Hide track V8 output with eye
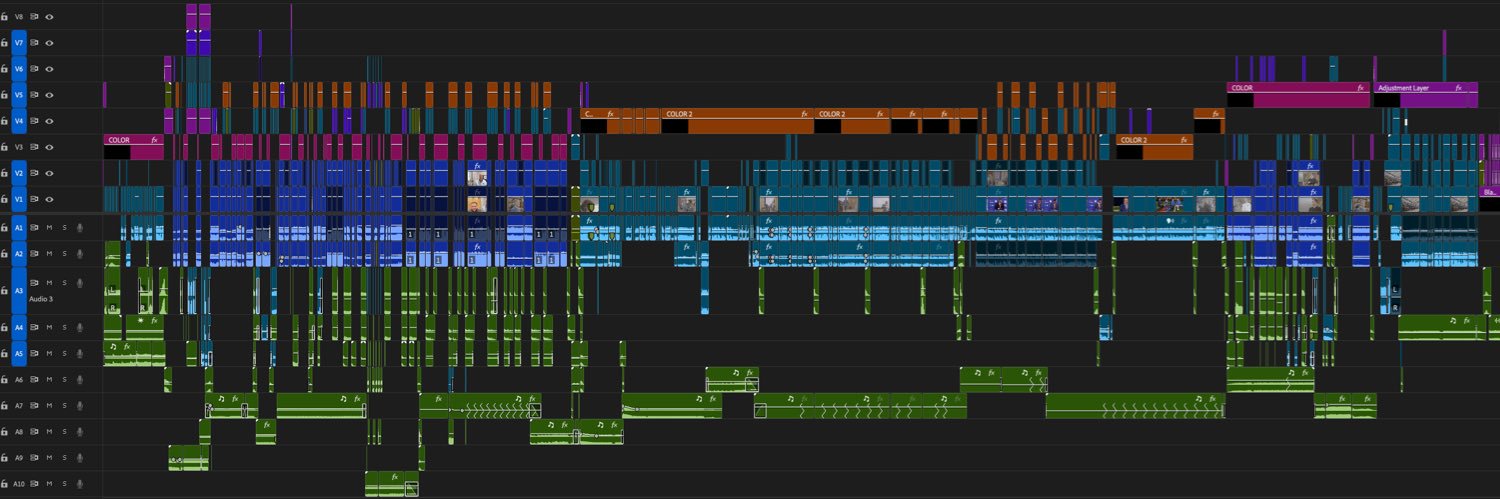The image size is (1500, 499). [x=49, y=16]
